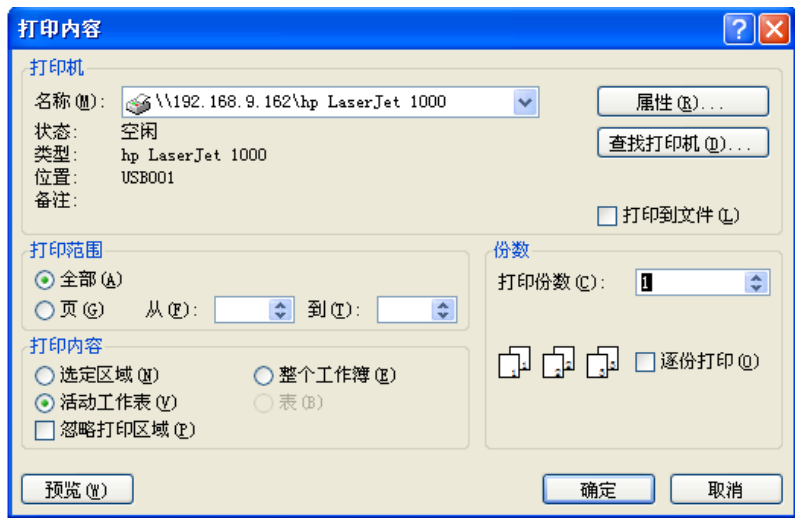Click the printer icon in name field
The width and height of the screenshot is (801, 525).
(x=138, y=104)
